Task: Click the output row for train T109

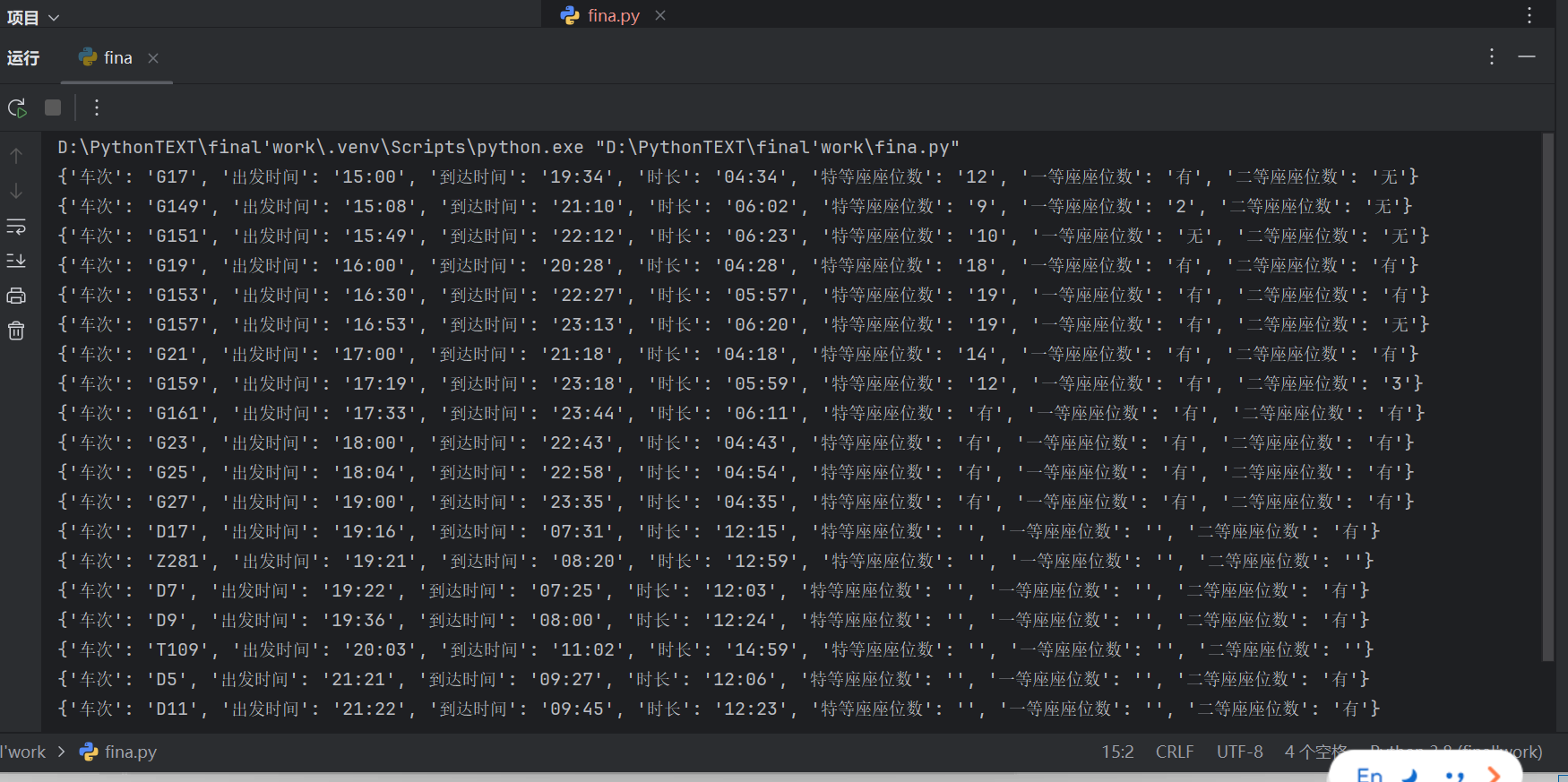Action: (x=715, y=649)
